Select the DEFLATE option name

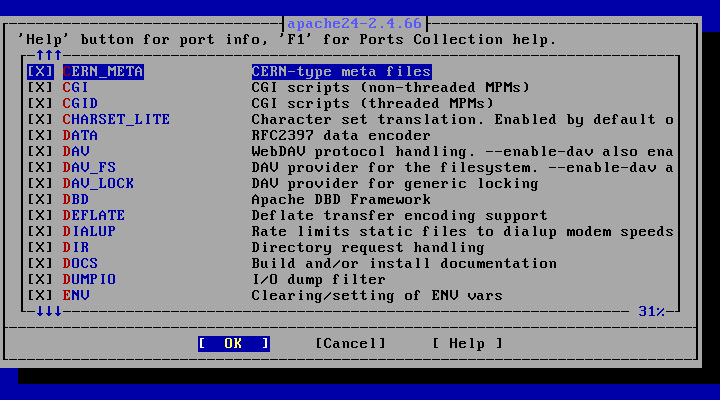(94, 216)
